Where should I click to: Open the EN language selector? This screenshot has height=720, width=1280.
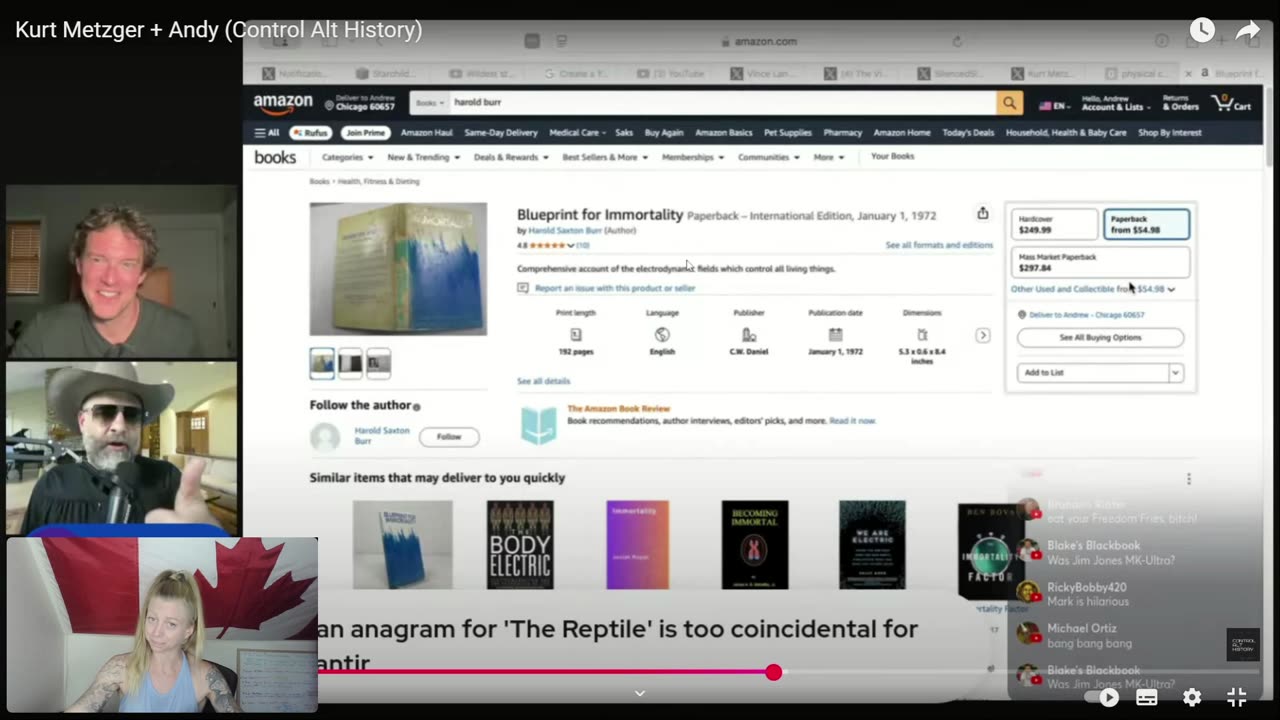[x=1054, y=105]
